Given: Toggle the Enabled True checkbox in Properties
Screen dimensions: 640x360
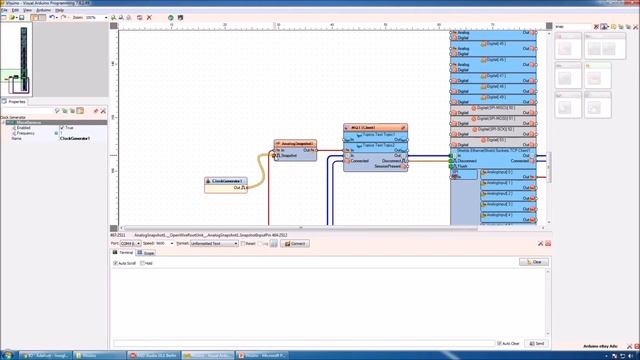Looking at the screenshot, I should coord(62,128).
